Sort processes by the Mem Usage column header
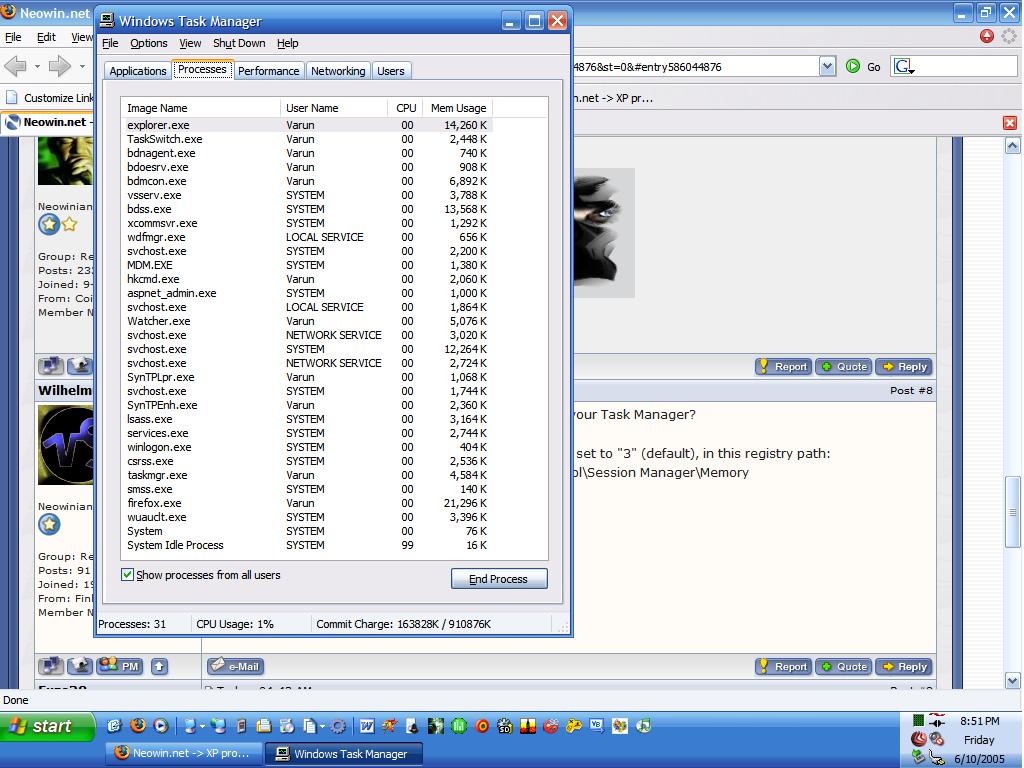The image size is (1024, 768). 458,107
